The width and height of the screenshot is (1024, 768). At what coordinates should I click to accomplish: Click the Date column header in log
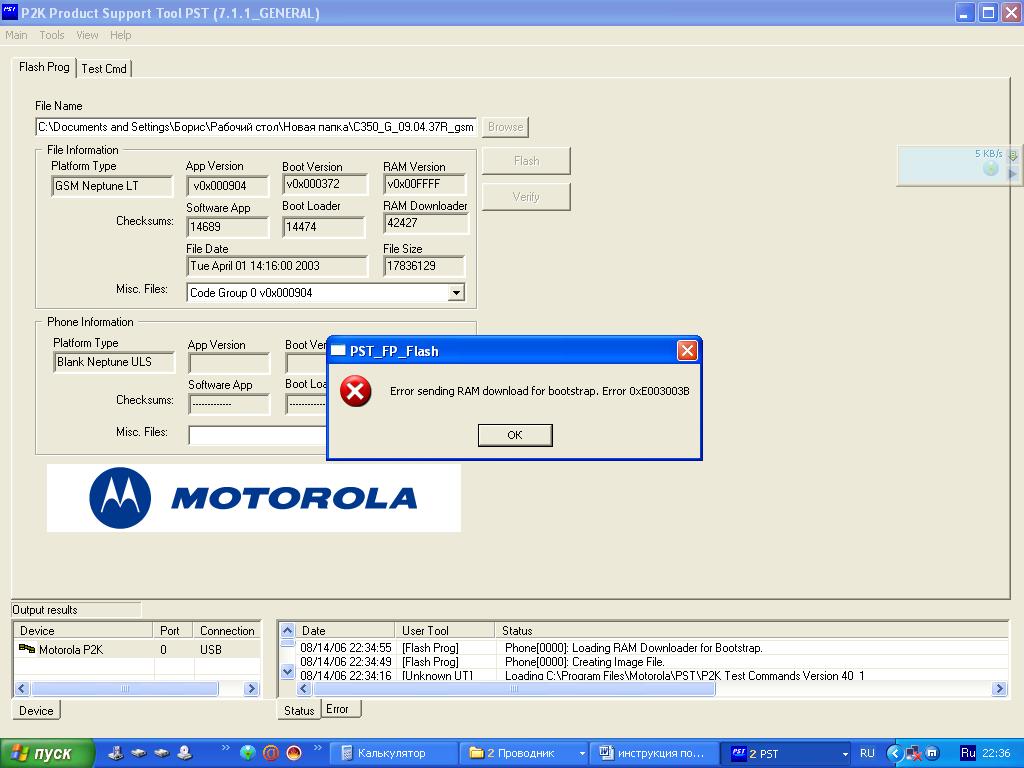click(x=345, y=631)
